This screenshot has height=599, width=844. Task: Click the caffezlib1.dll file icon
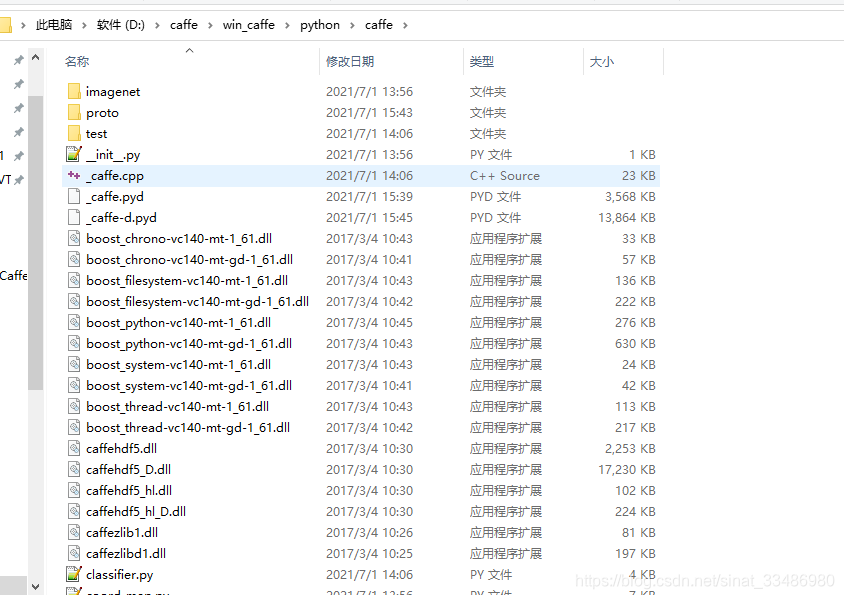point(74,532)
